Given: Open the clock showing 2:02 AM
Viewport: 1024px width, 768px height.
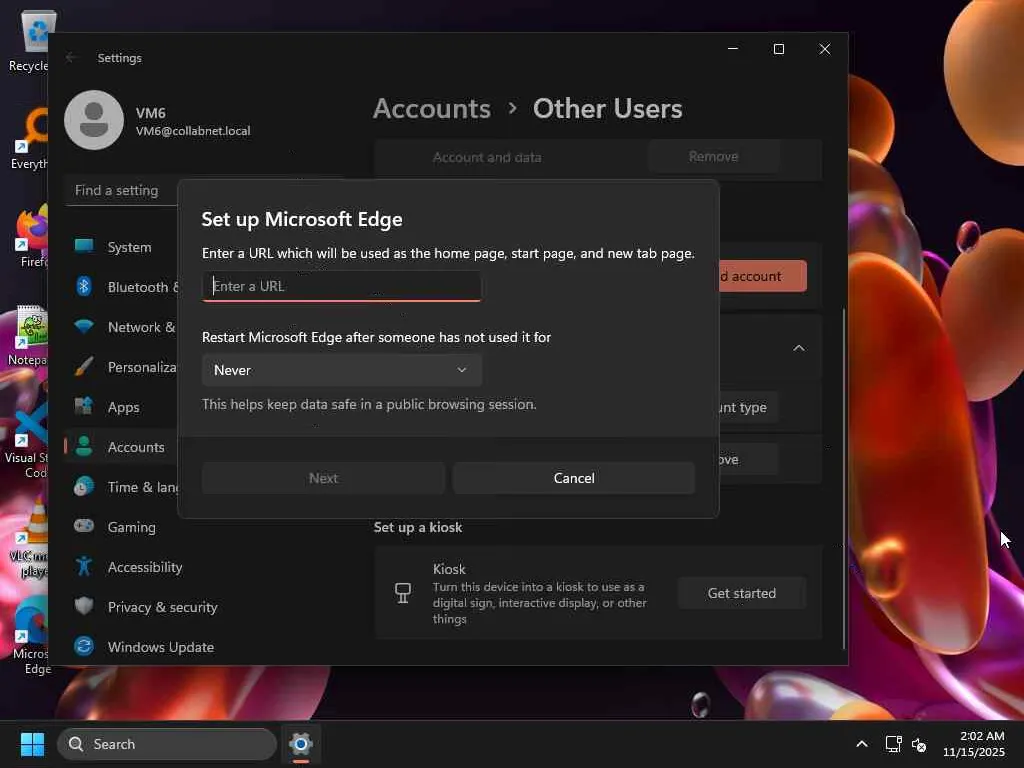Looking at the screenshot, I should [974, 744].
